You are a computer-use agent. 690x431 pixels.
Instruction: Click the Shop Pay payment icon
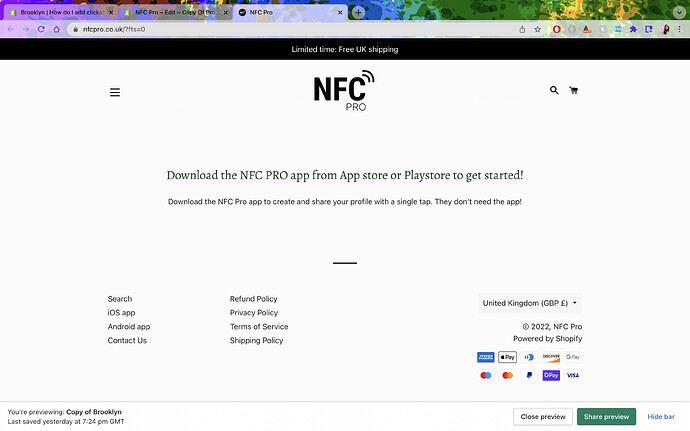pos(551,375)
